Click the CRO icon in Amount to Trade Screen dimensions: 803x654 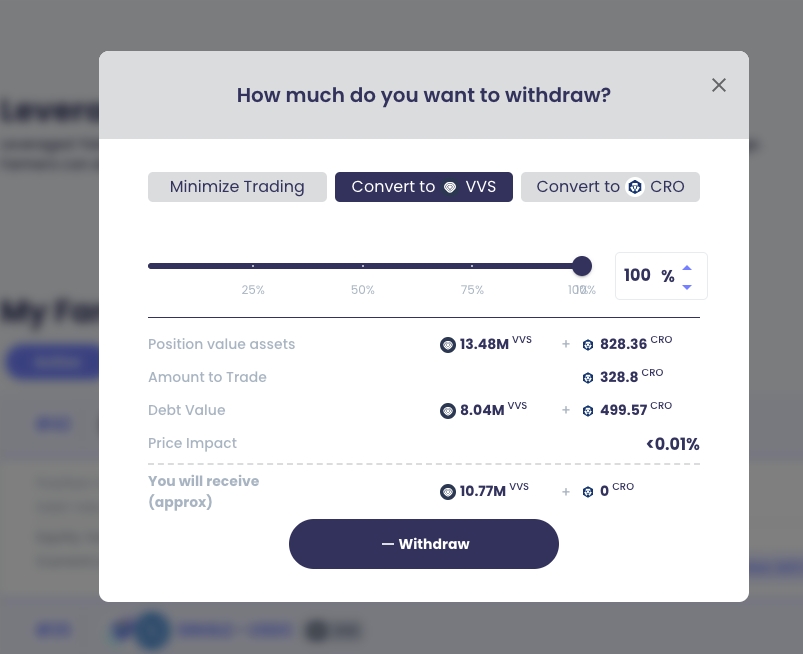pos(588,378)
